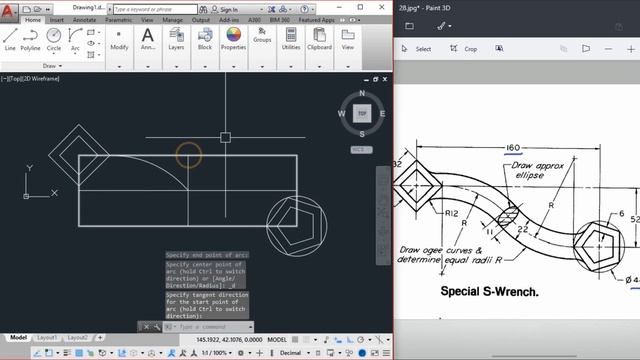Click the Help question mark icon
This screenshot has height=360, width=640.
(304, 9)
